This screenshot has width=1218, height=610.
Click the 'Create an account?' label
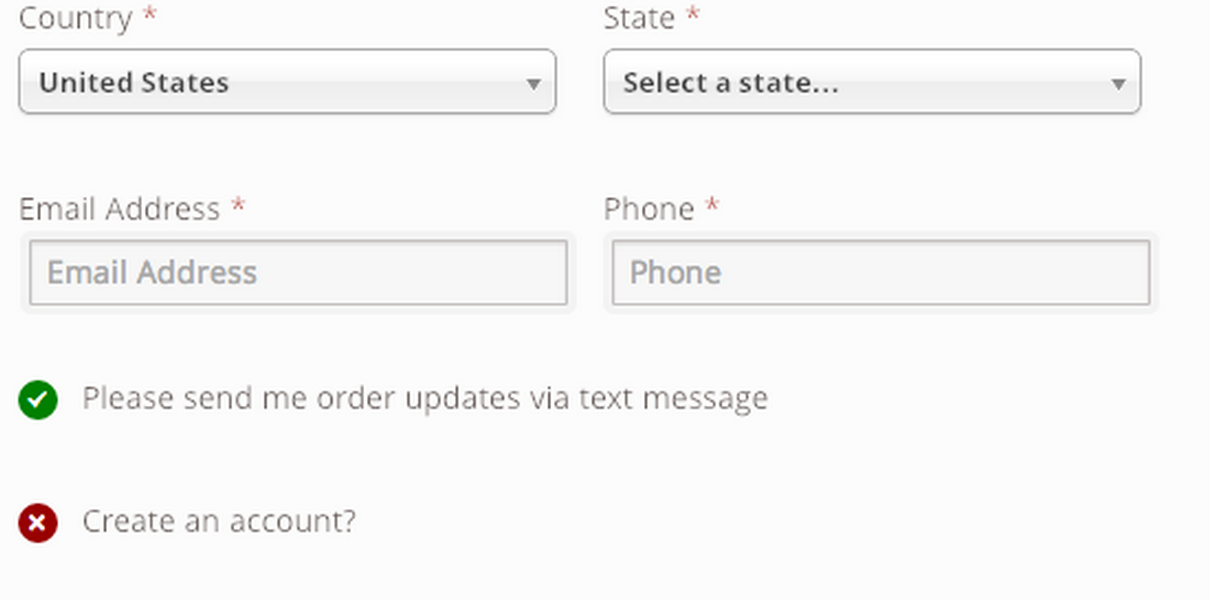(219, 522)
